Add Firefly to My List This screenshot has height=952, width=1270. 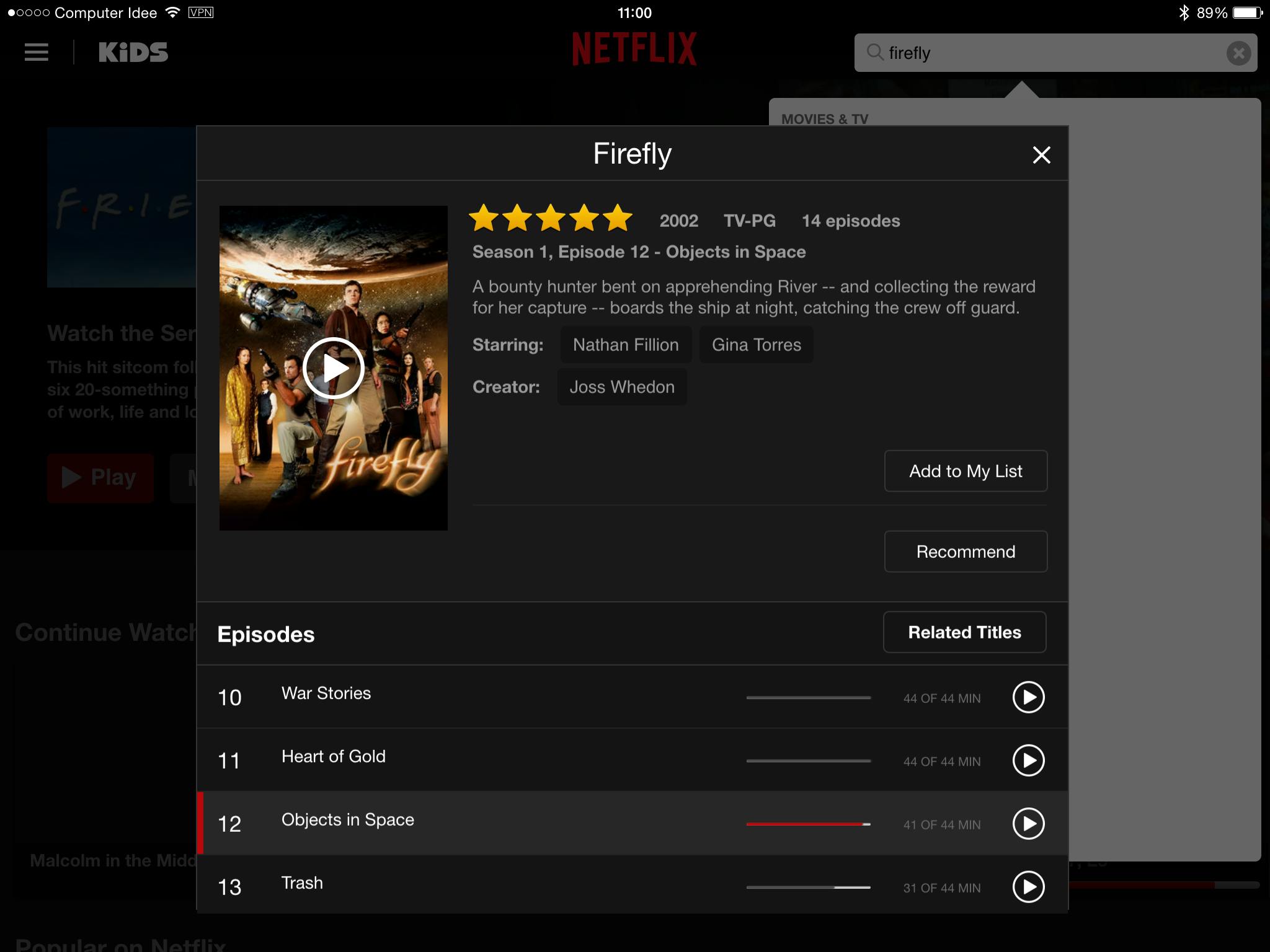(x=966, y=471)
